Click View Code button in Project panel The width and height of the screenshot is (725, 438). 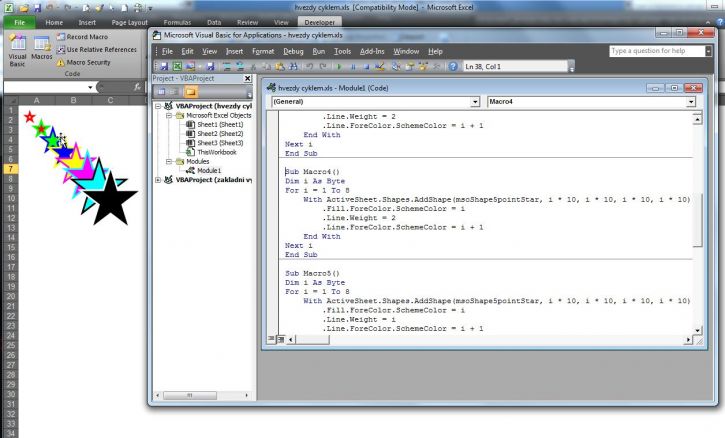click(x=161, y=92)
